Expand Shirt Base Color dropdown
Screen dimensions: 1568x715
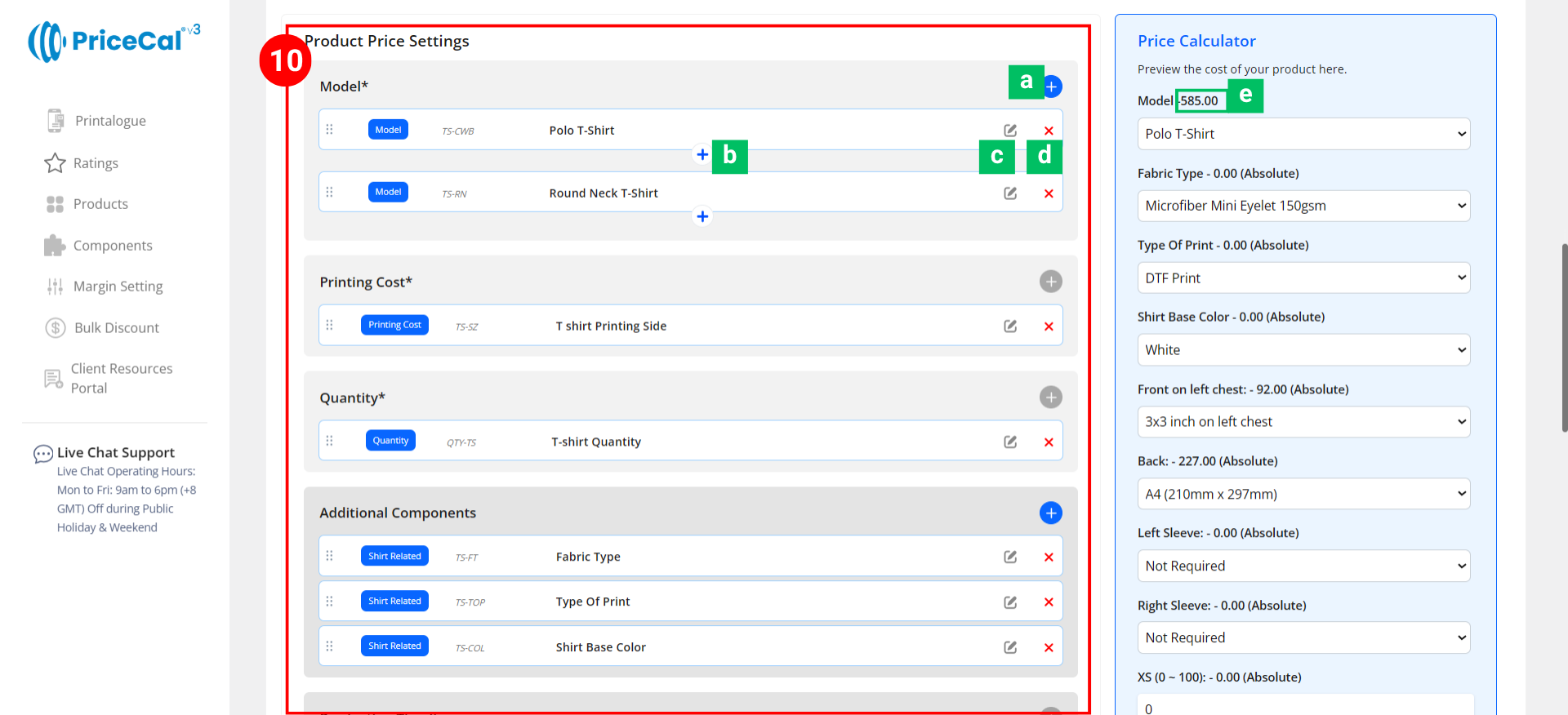(x=1303, y=350)
